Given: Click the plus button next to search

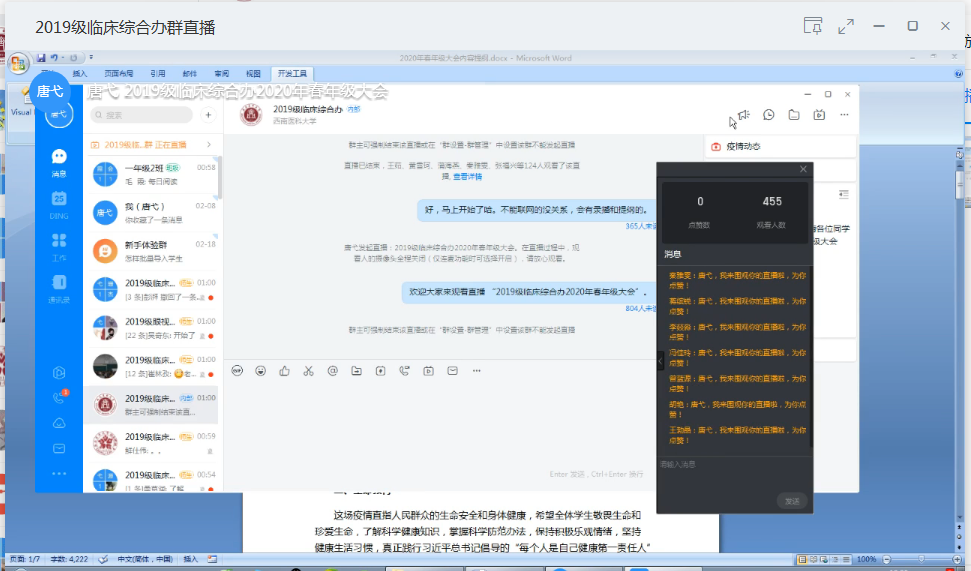Looking at the screenshot, I should pyautogui.click(x=208, y=115).
